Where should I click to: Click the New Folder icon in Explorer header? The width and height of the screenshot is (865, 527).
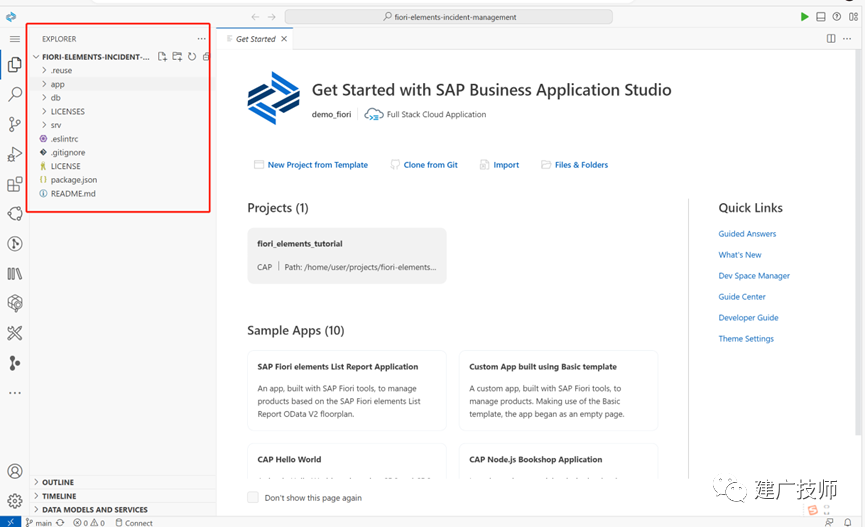[x=177, y=56]
